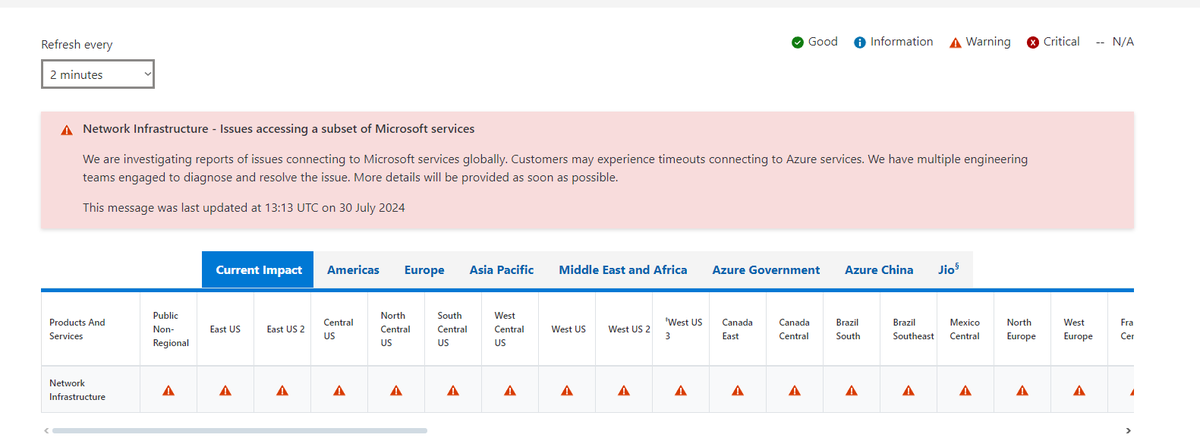Screen dimensions: 1200x444
Task: Click the horizontal scrollbar thumb below the table
Action: 240,431
